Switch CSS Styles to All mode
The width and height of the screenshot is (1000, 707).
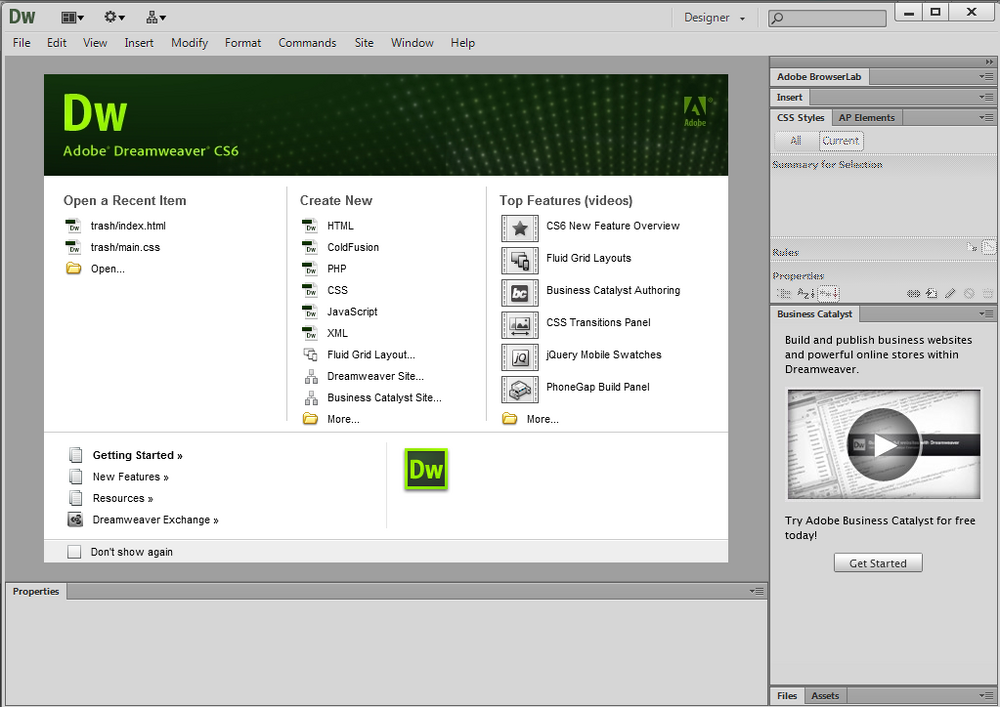coord(795,140)
